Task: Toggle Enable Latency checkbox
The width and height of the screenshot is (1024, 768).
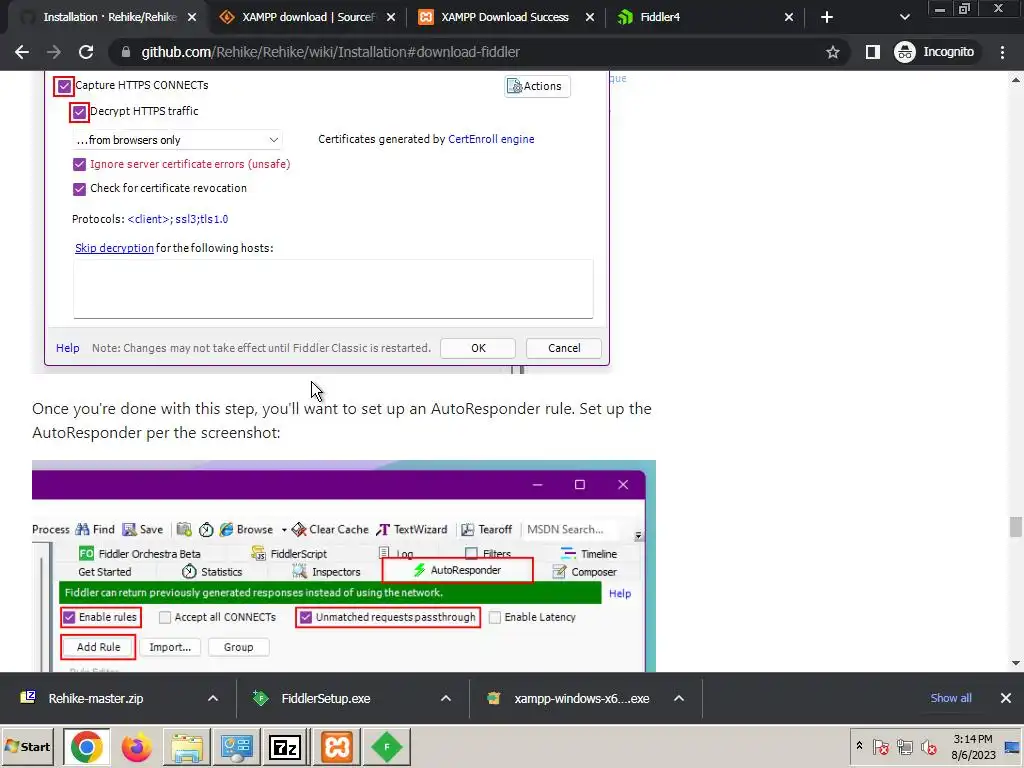Action: pyautogui.click(x=495, y=617)
